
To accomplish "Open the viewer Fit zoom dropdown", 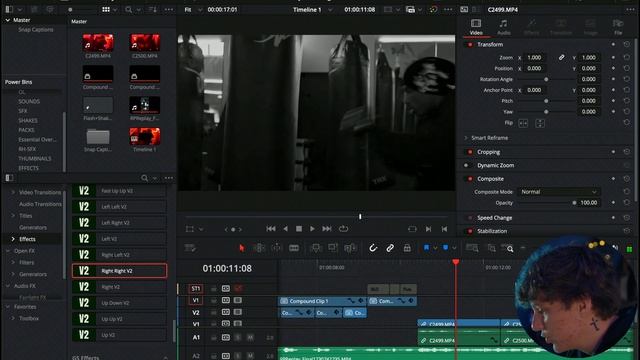I will click(x=193, y=9).
